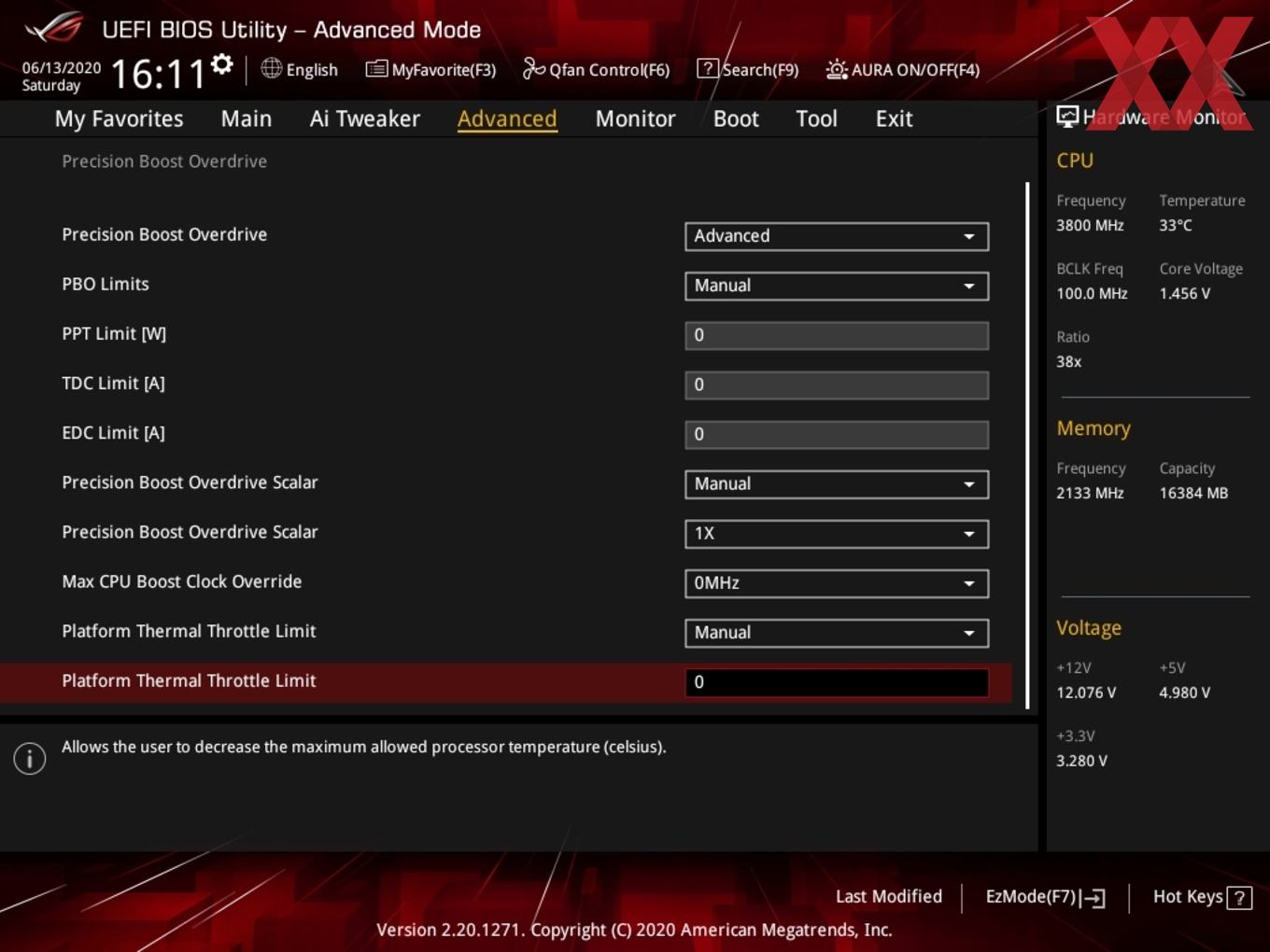Screen dimensions: 1270x952
Task: Click the highlighted Platform Thermal Throttle Limit row label
Action: (189, 680)
